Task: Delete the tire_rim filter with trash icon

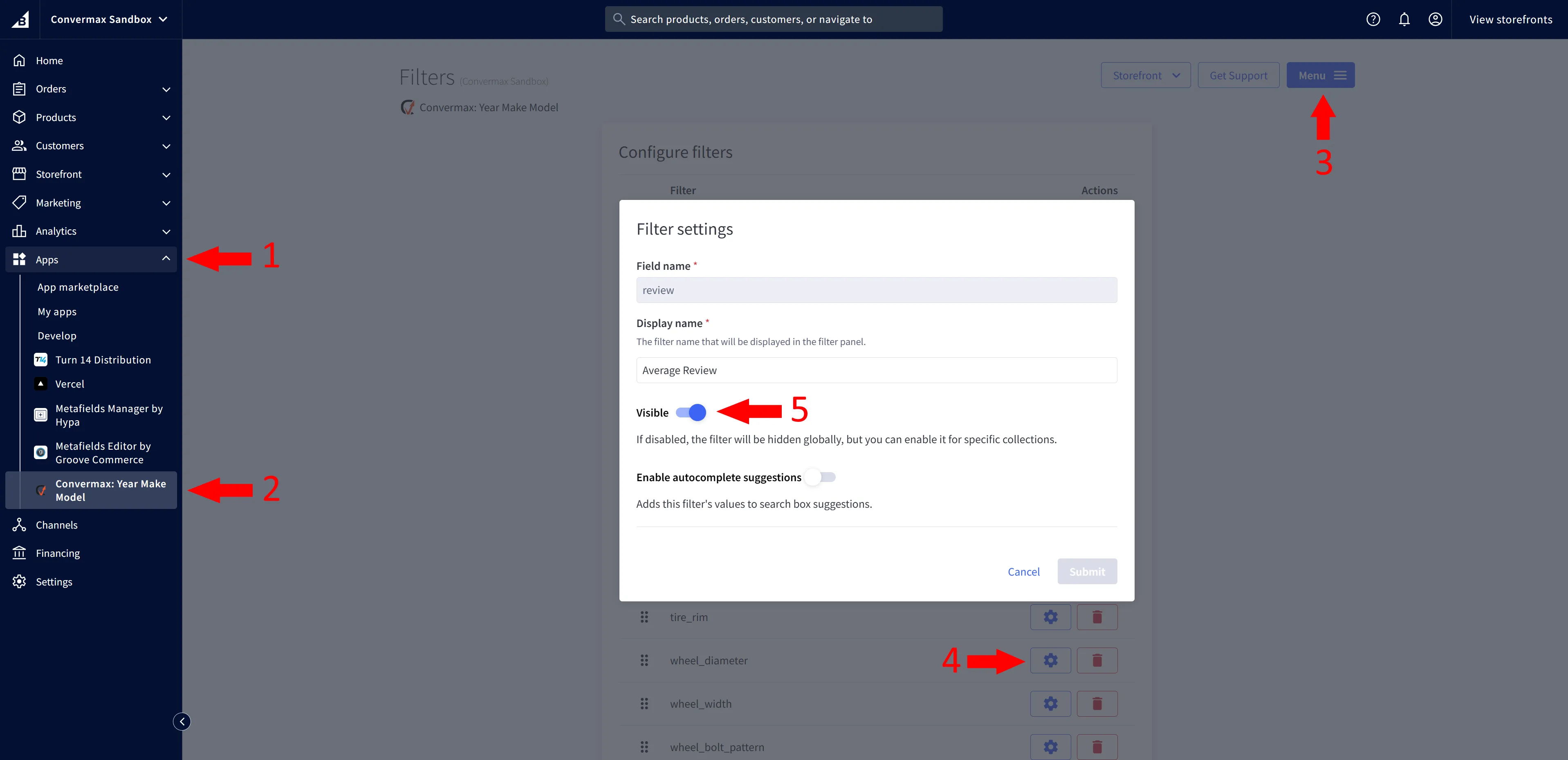Action: [1096, 617]
